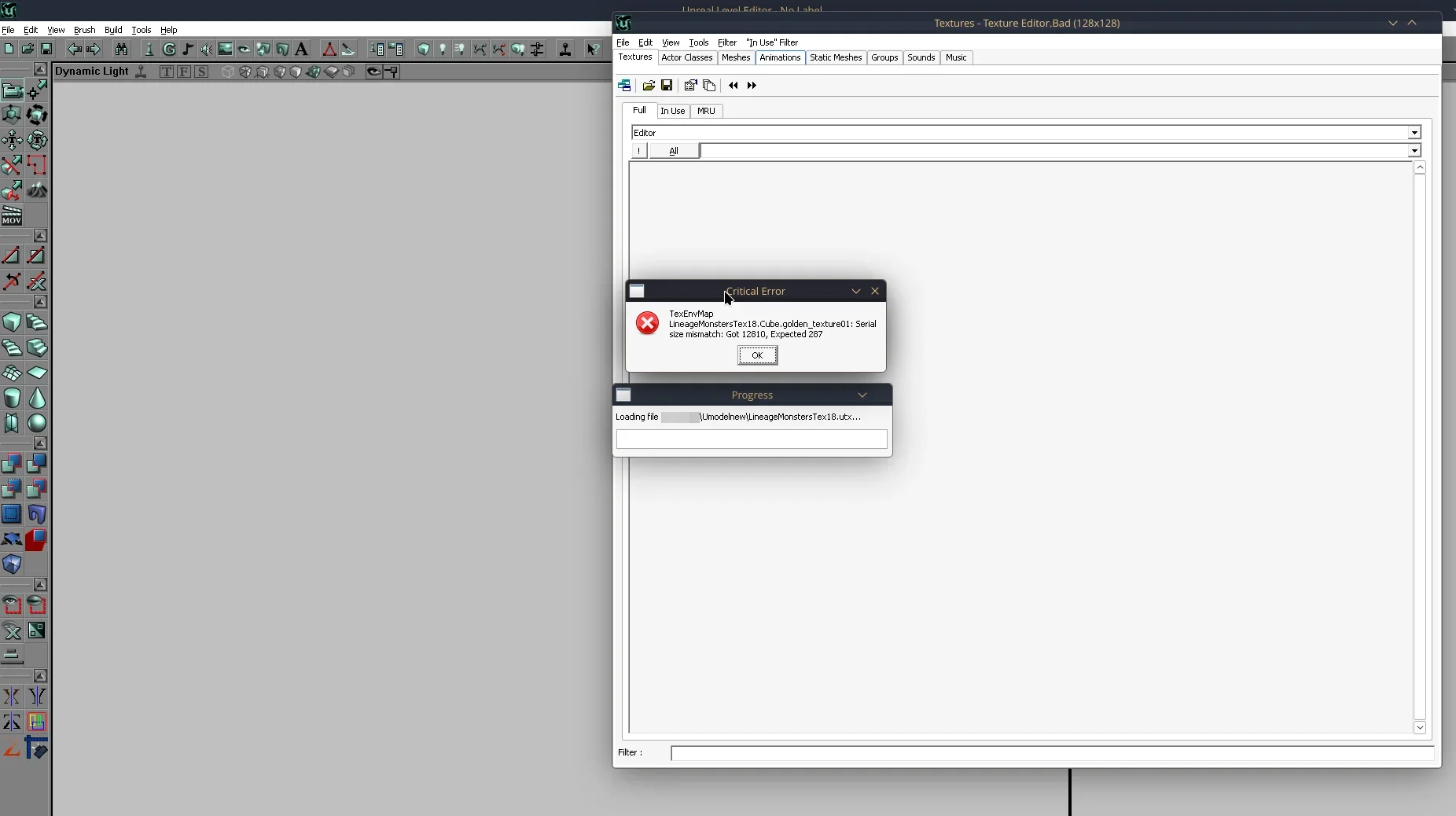This screenshot has height=816, width=1456.
Task: Select the Terrain Editing mountain tool
Action: point(37,191)
